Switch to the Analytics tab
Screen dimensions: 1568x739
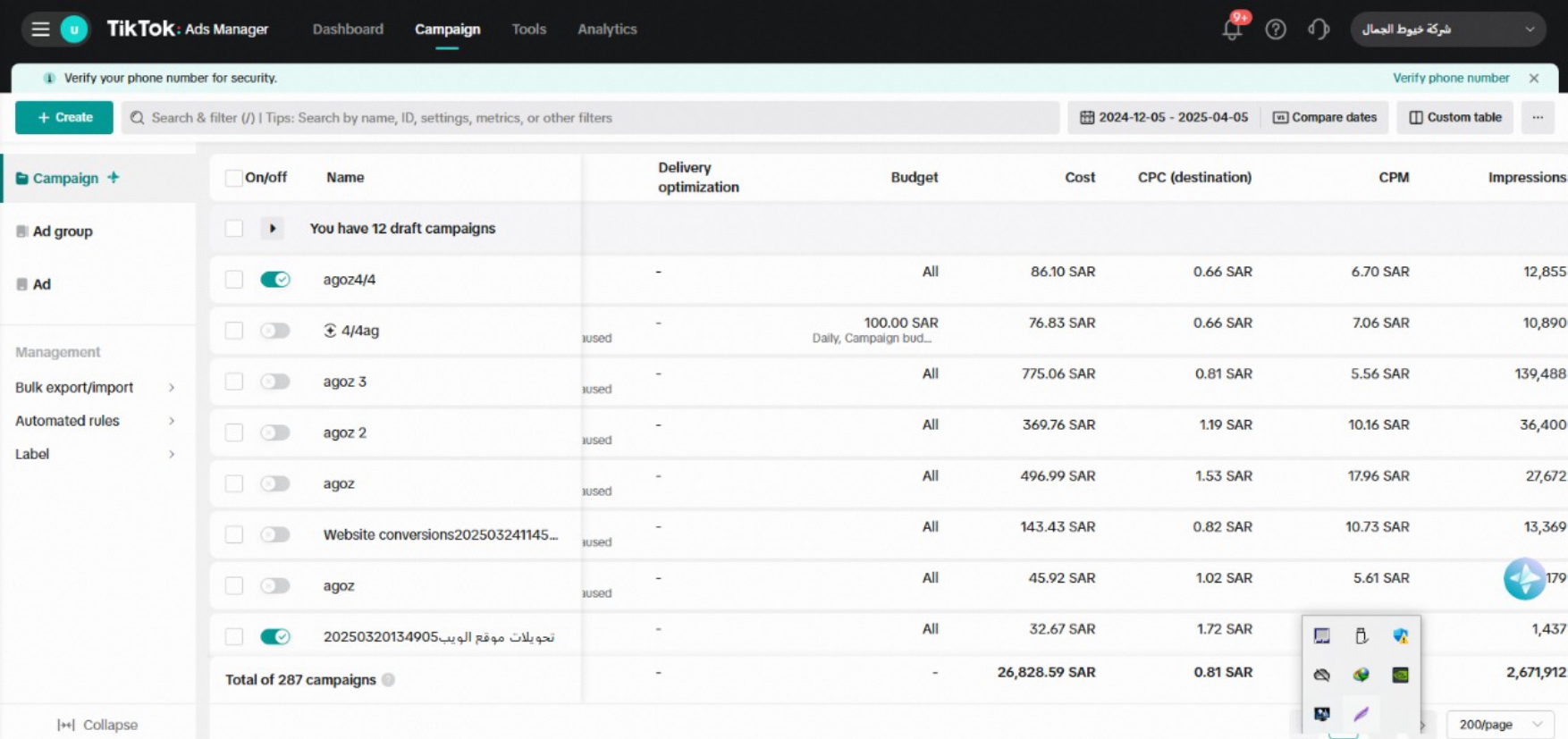pos(607,29)
